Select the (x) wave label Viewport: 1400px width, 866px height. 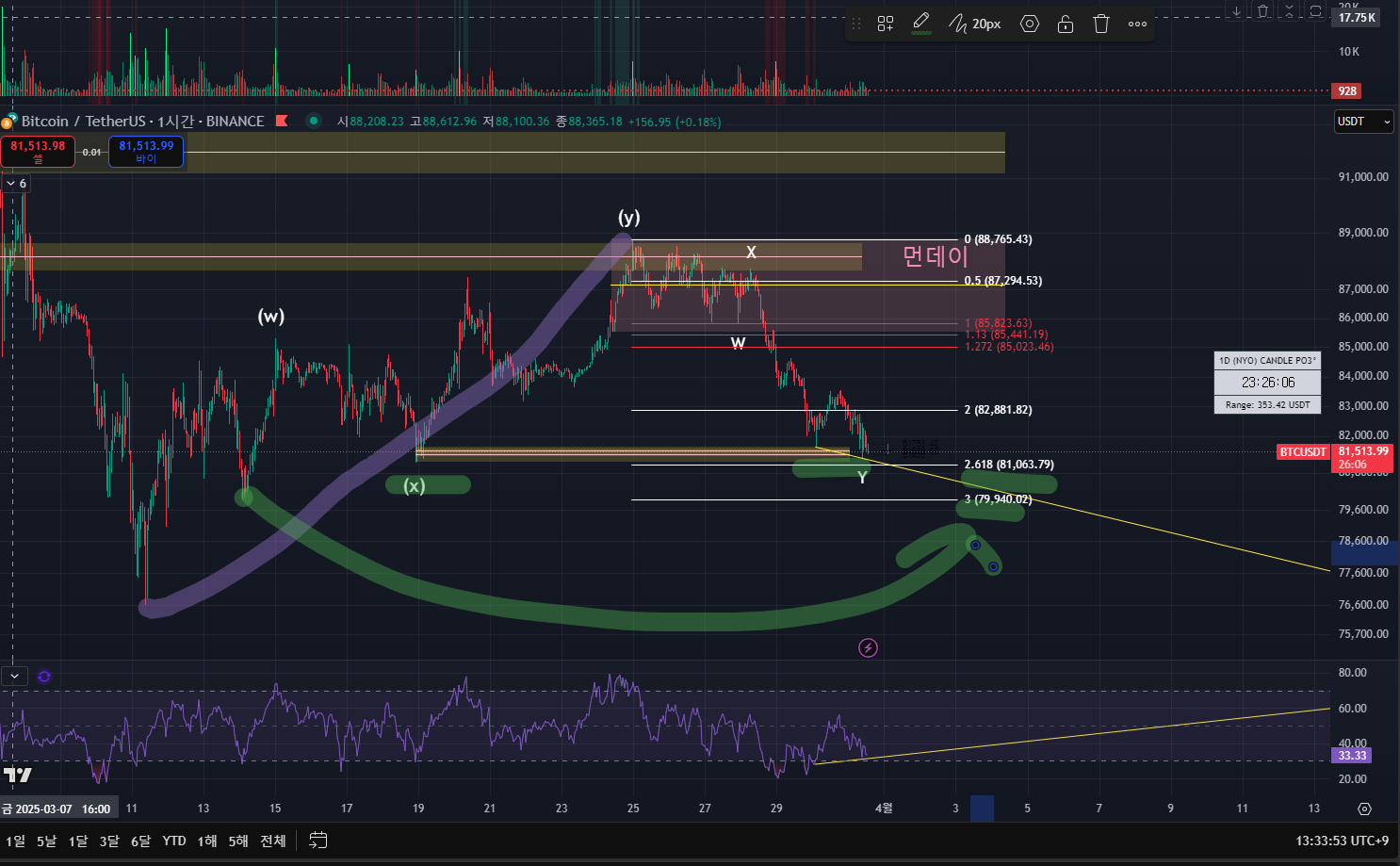[x=415, y=486]
